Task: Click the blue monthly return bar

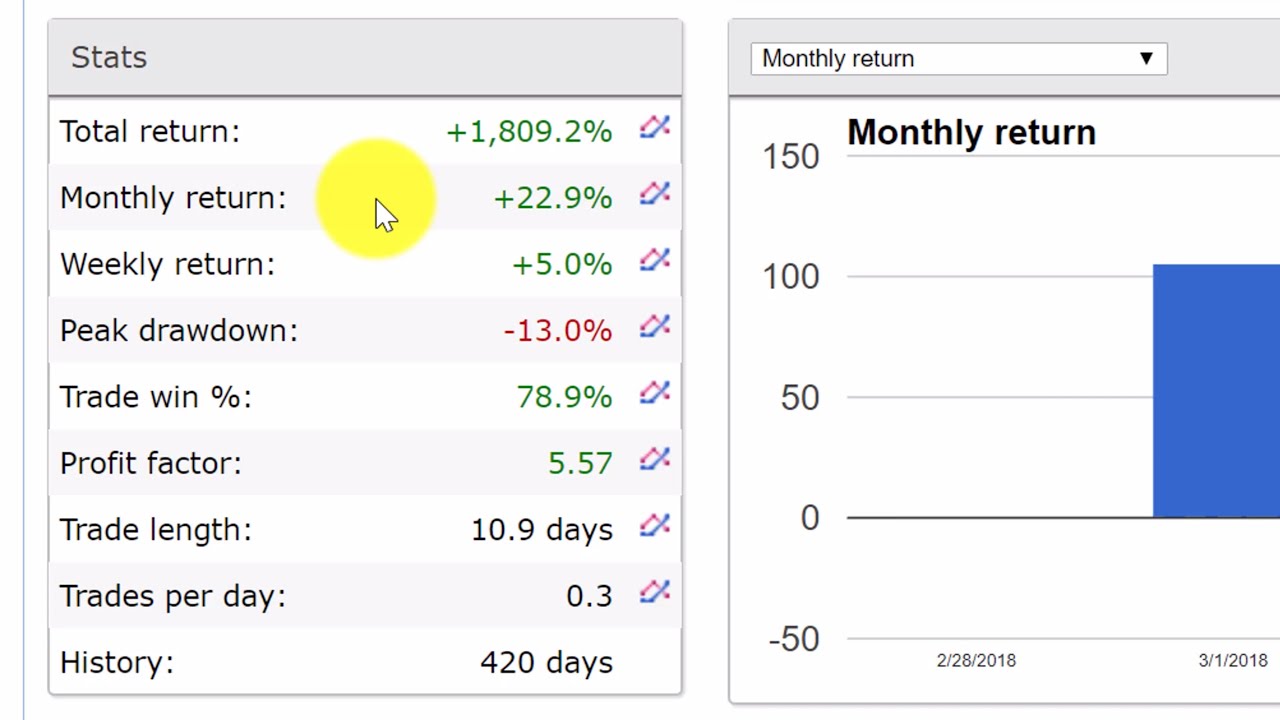Action: pyautogui.click(x=1216, y=391)
